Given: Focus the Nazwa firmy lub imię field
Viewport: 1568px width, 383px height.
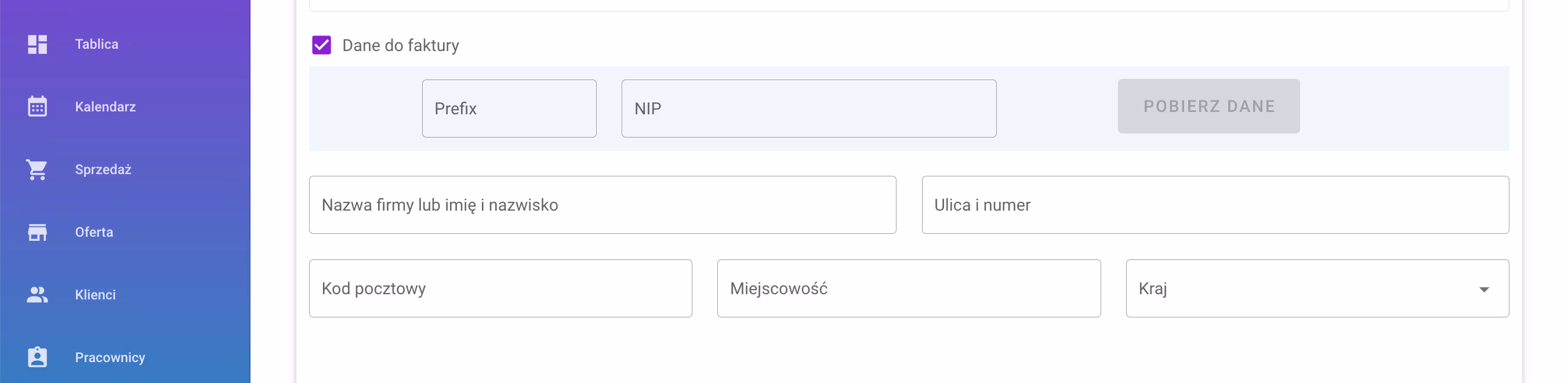Looking at the screenshot, I should click(602, 205).
